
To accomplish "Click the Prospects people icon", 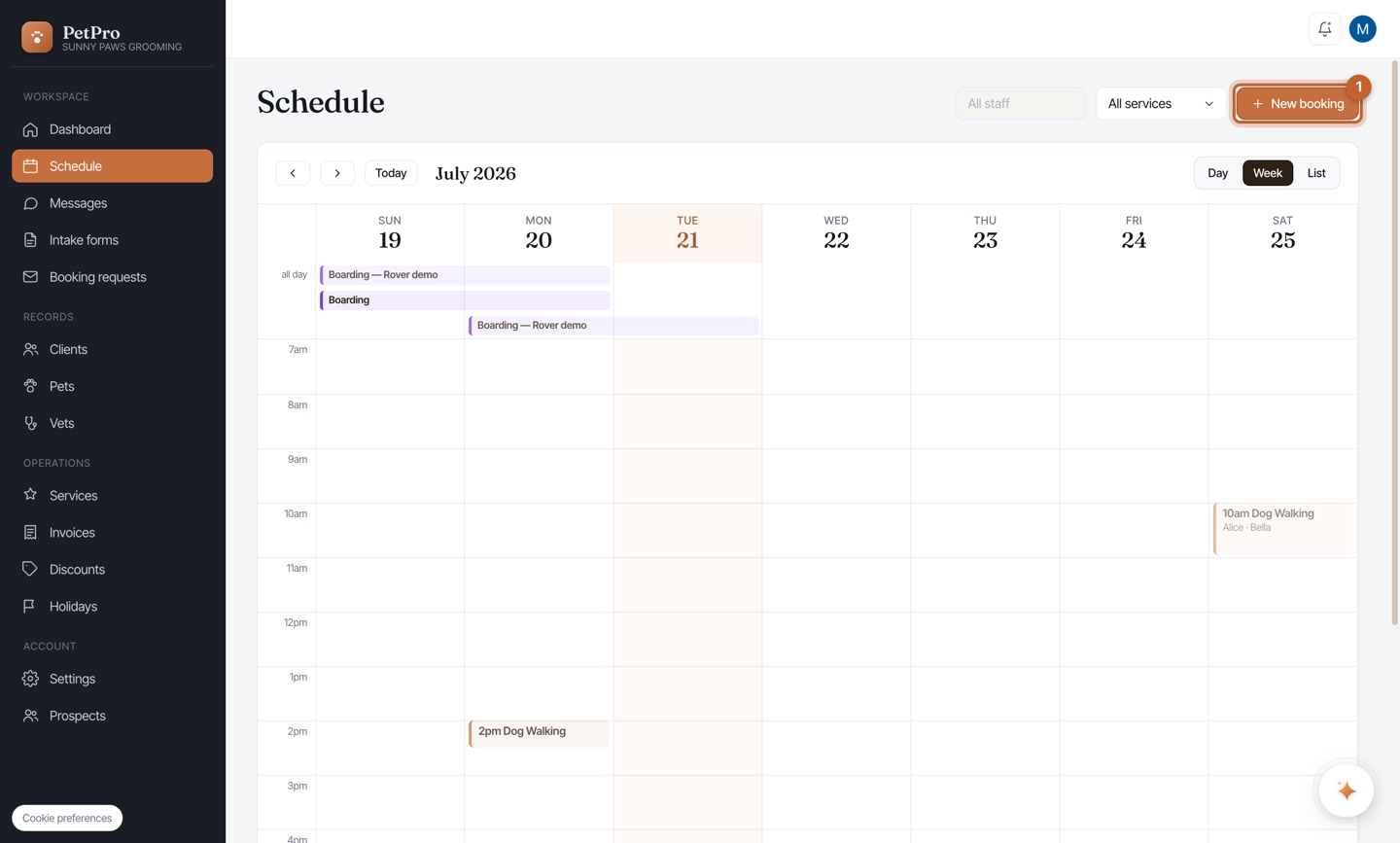I will [30, 716].
